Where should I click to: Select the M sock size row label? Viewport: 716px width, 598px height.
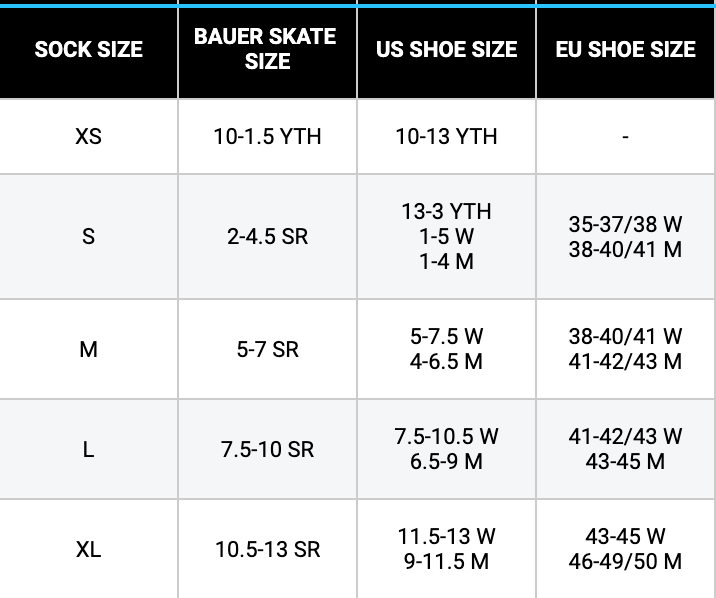89,349
